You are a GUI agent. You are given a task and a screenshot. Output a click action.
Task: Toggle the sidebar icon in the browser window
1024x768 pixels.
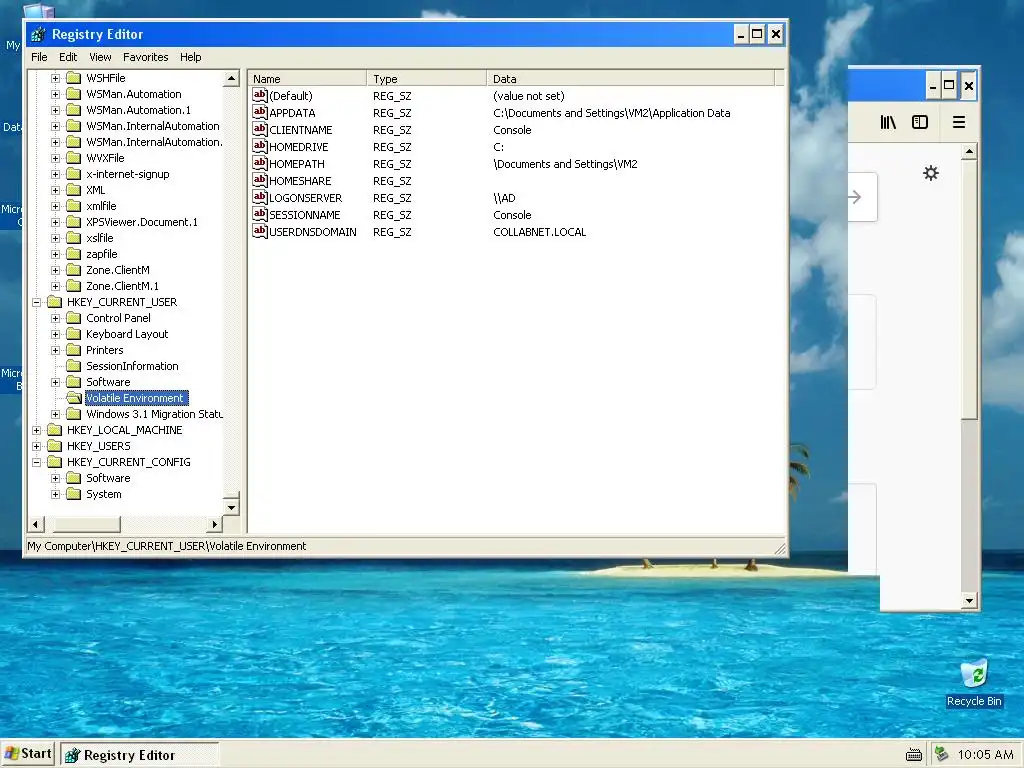point(920,122)
